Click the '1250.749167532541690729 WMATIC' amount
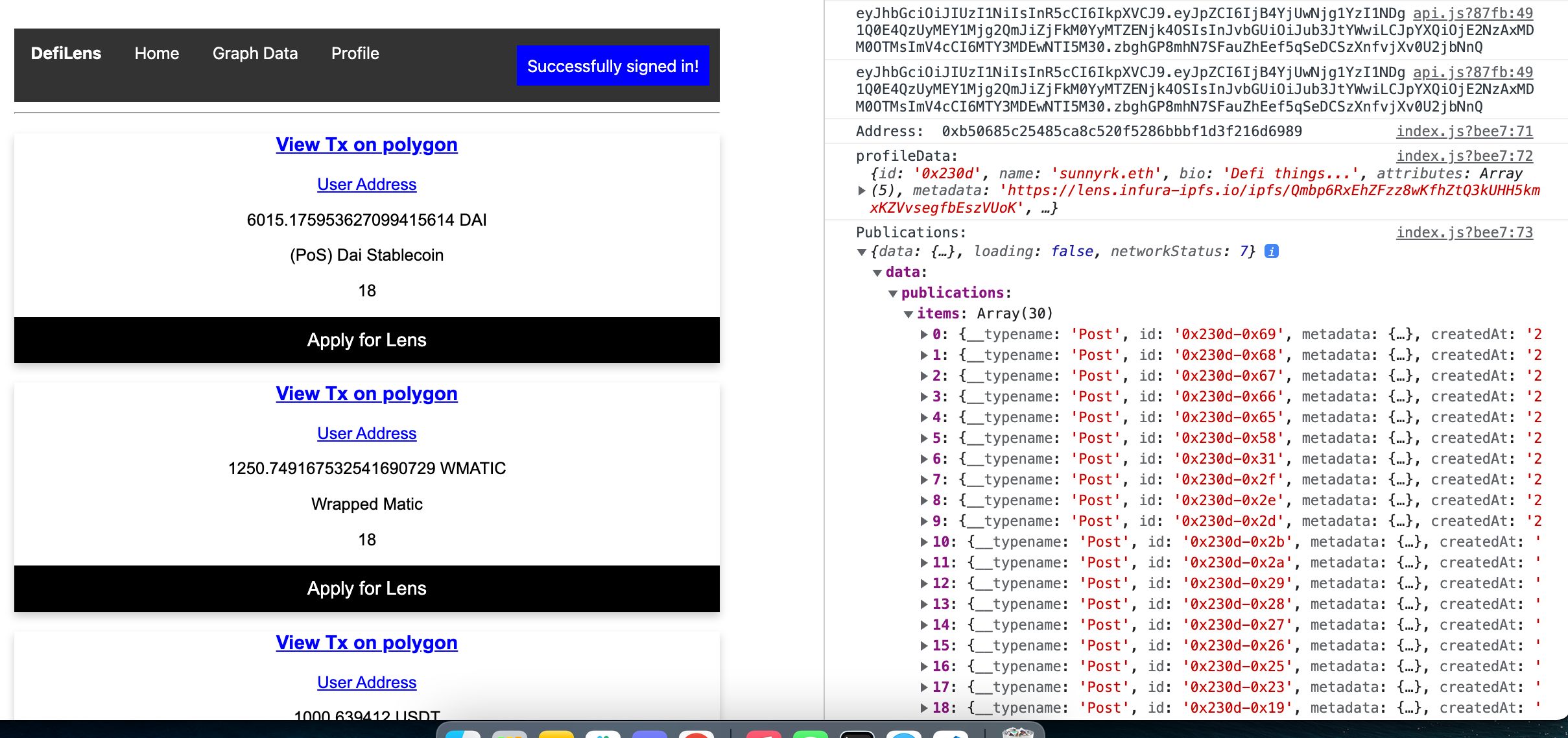1568x738 pixels. point(367,468)
